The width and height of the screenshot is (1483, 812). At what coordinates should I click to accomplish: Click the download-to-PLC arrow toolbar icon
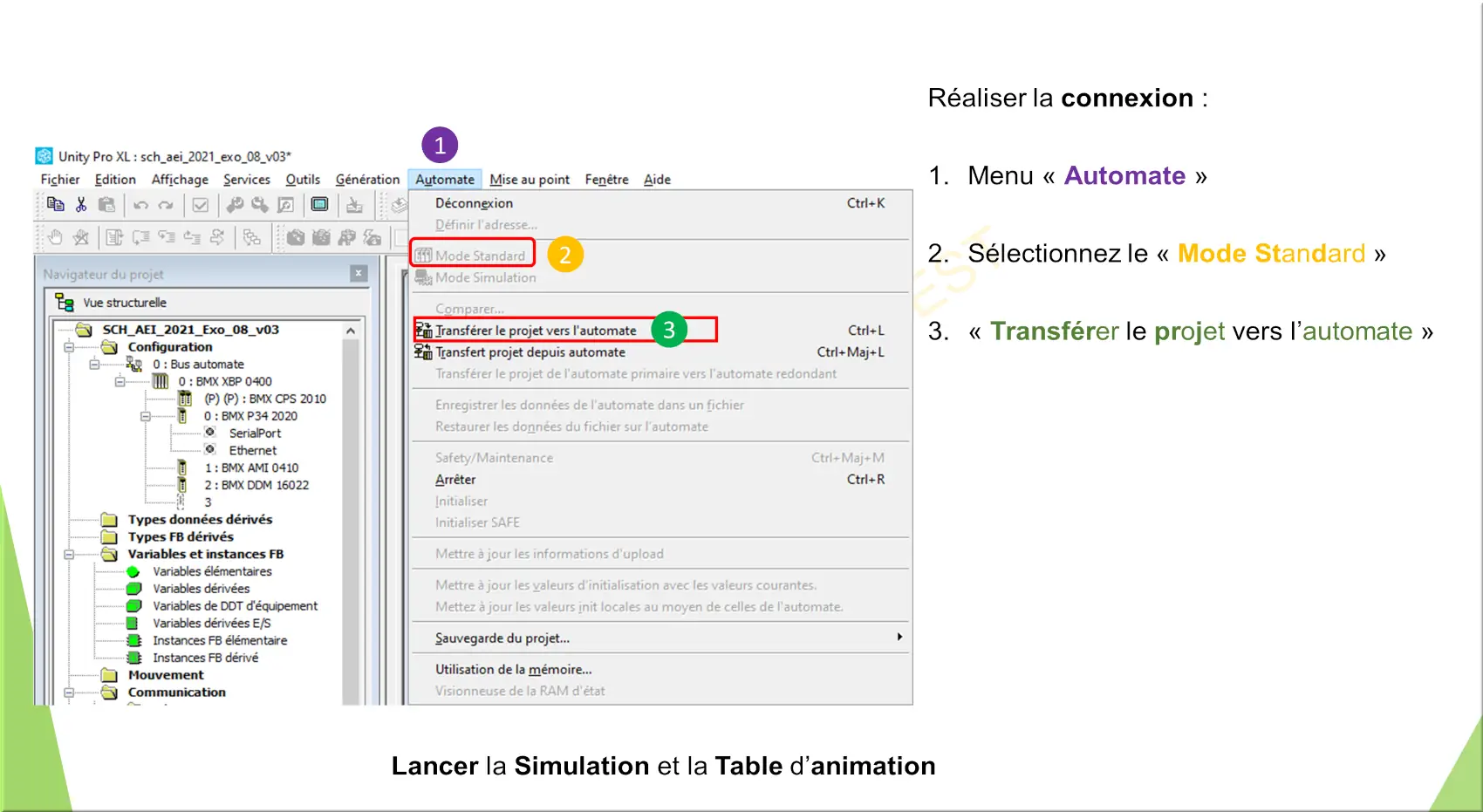[354, 204]
